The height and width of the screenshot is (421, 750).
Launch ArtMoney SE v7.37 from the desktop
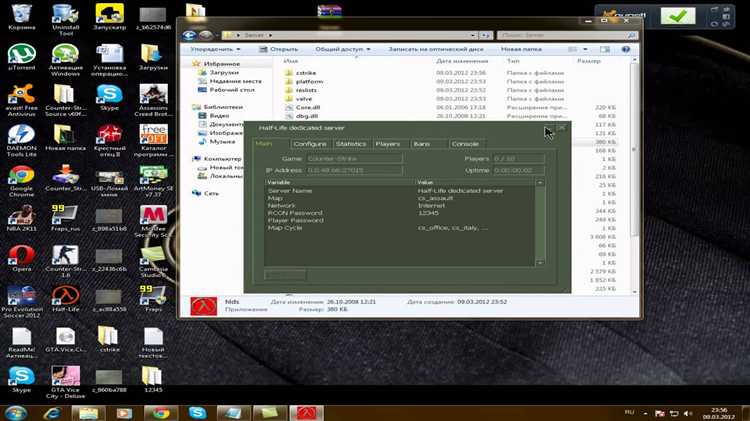(x=153, y=180)
